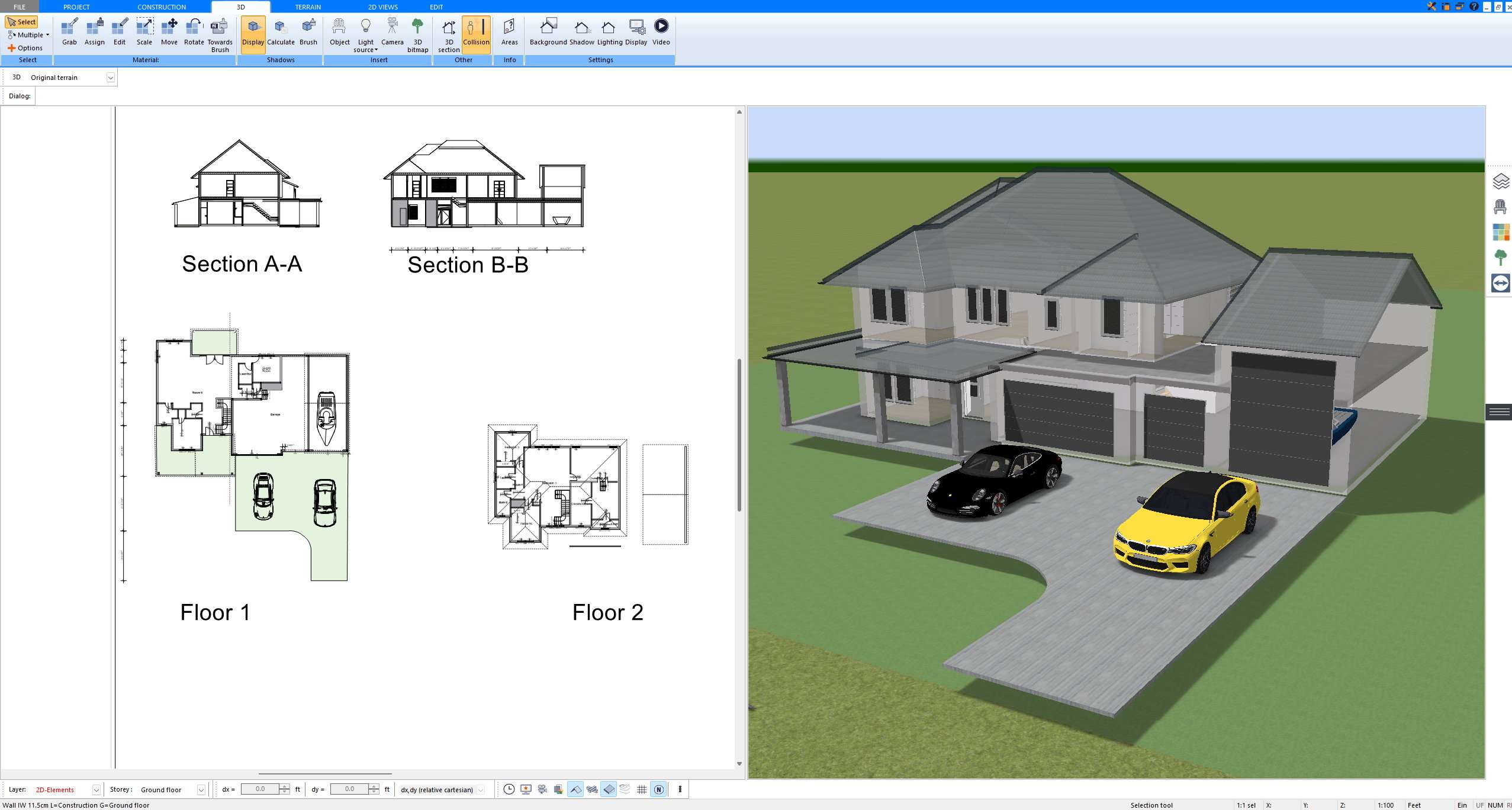
Task: Open the vertical dots overflow menu
Action: (x=680, y=789)
